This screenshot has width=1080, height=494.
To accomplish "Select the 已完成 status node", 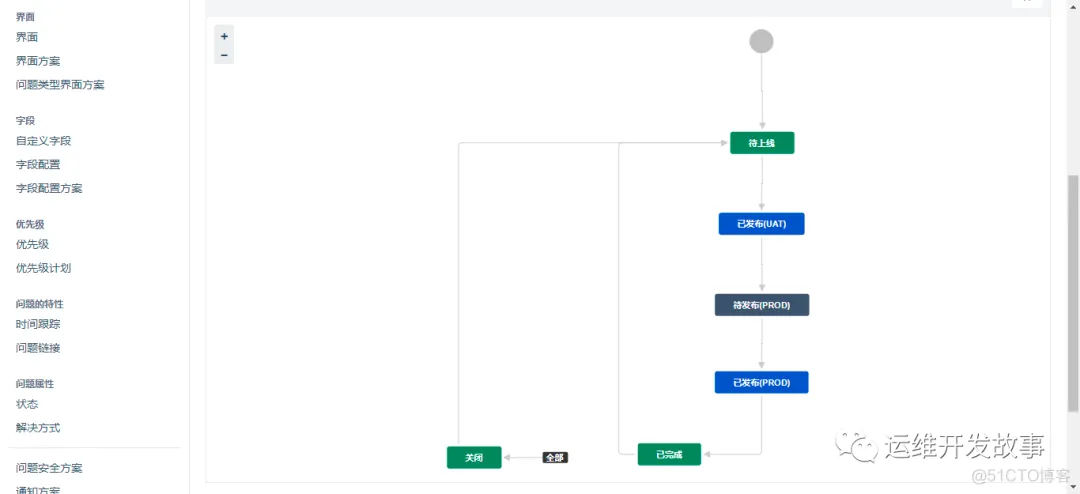I will click(x=669, y=454).
